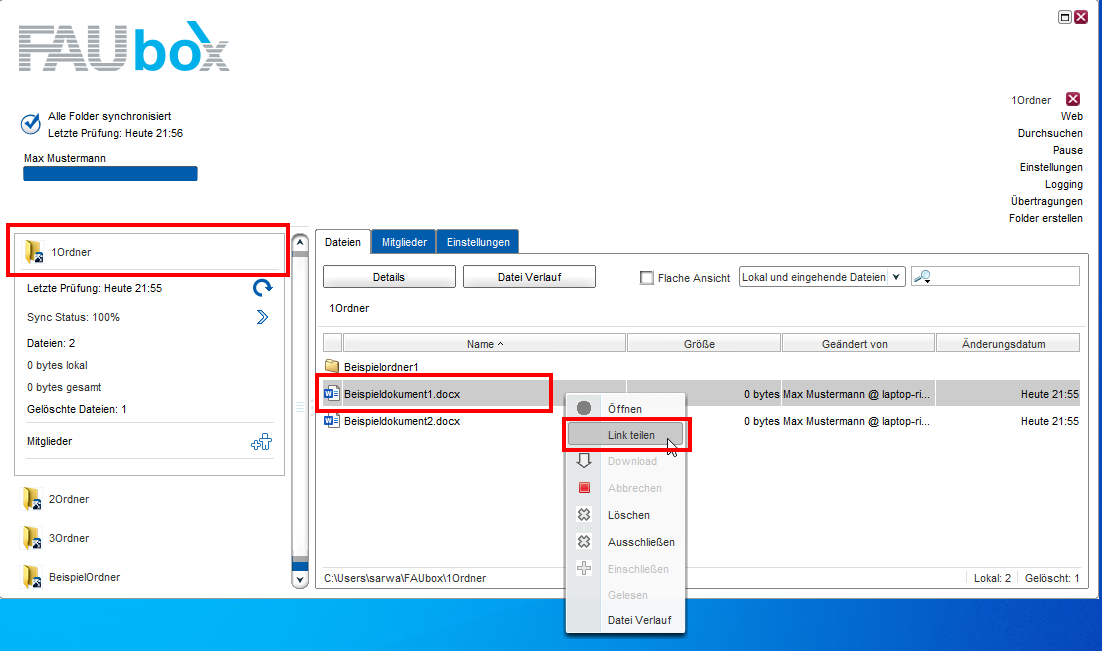
Task: Click the sync refresh icon for 1Ordner
Action: pos(262,288)
